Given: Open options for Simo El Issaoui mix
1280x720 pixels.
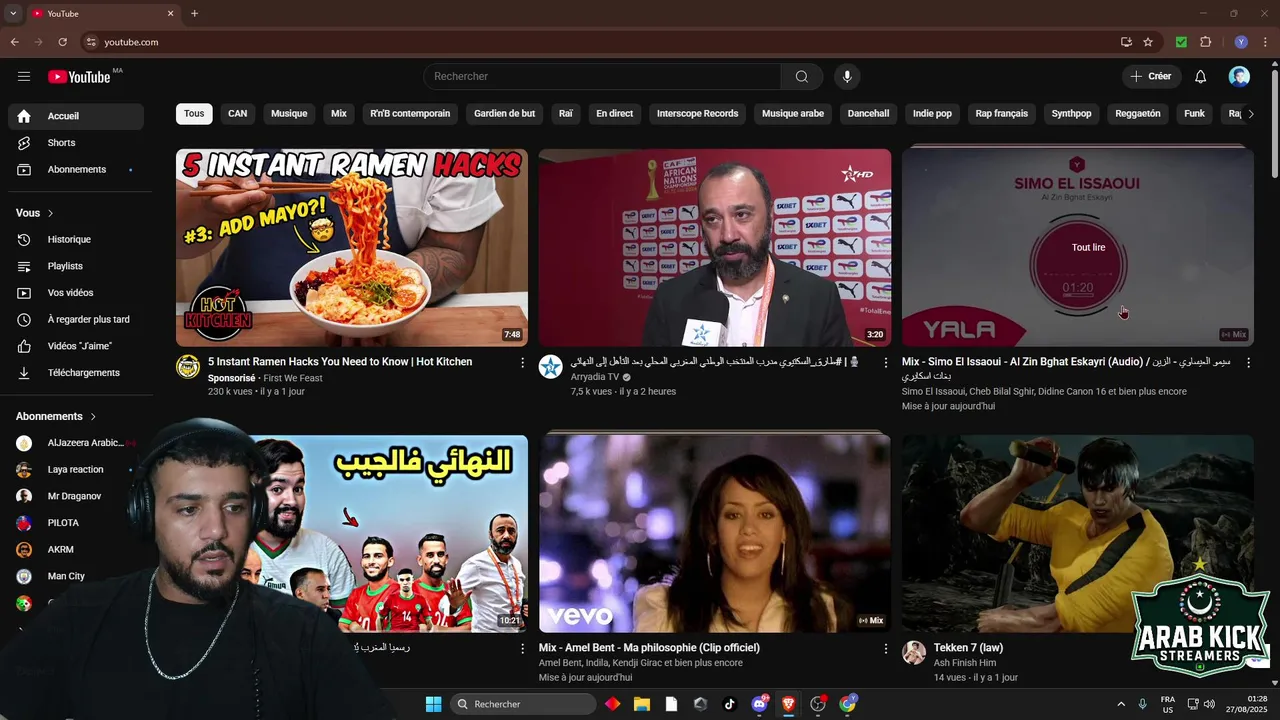Looking at the screenshot, I should [x=1248, y=363].
